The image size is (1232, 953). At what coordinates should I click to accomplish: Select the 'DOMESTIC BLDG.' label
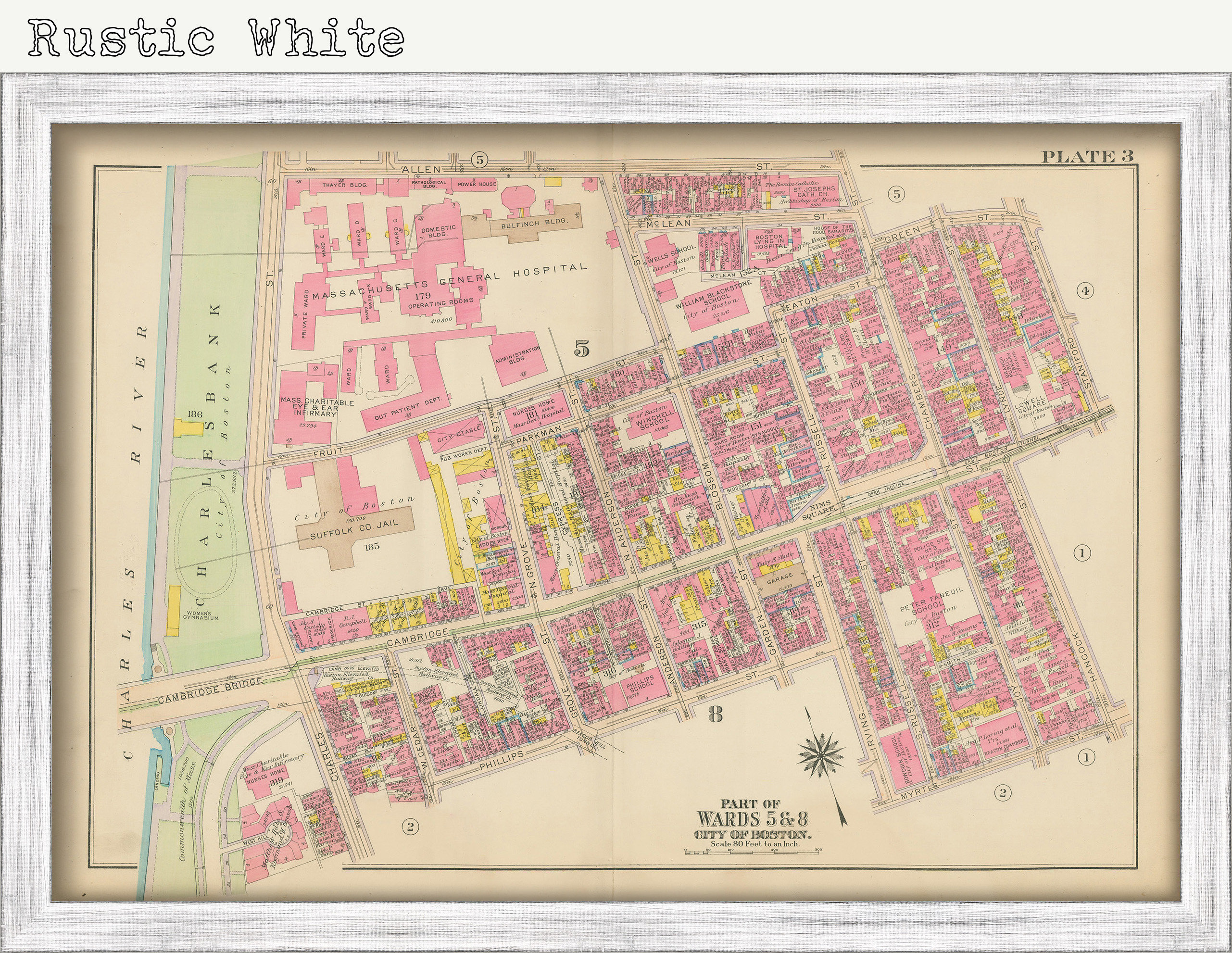click(x=438, y=231)
